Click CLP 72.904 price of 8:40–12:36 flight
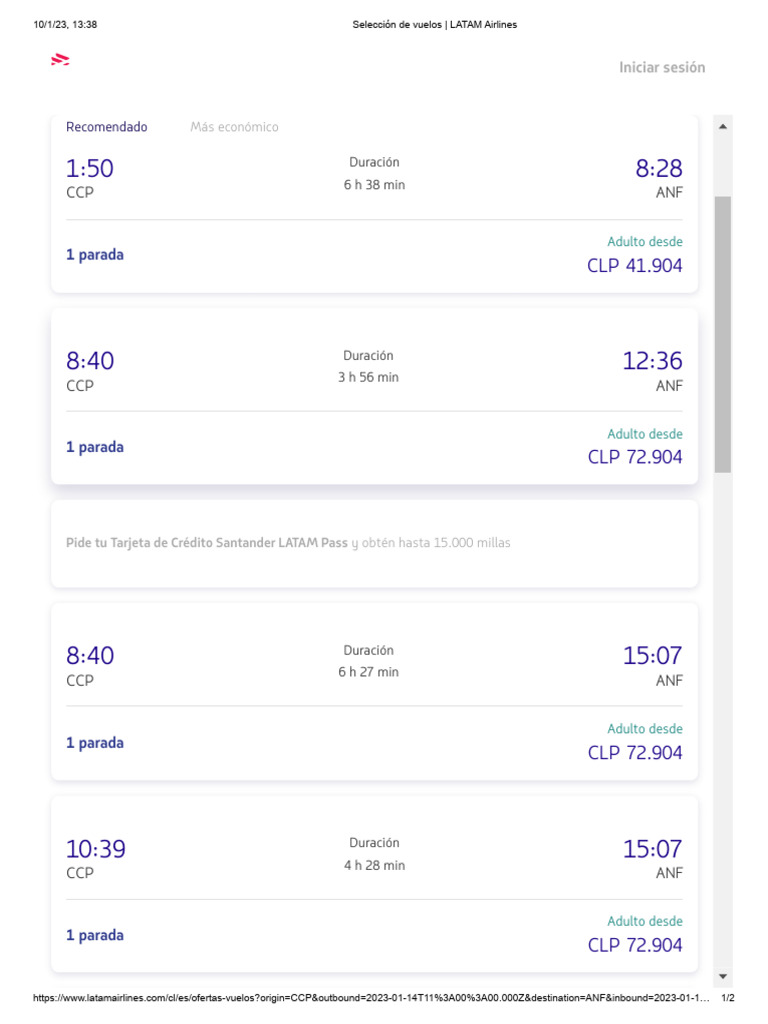The image size is (768, 1024). (634, 456)
